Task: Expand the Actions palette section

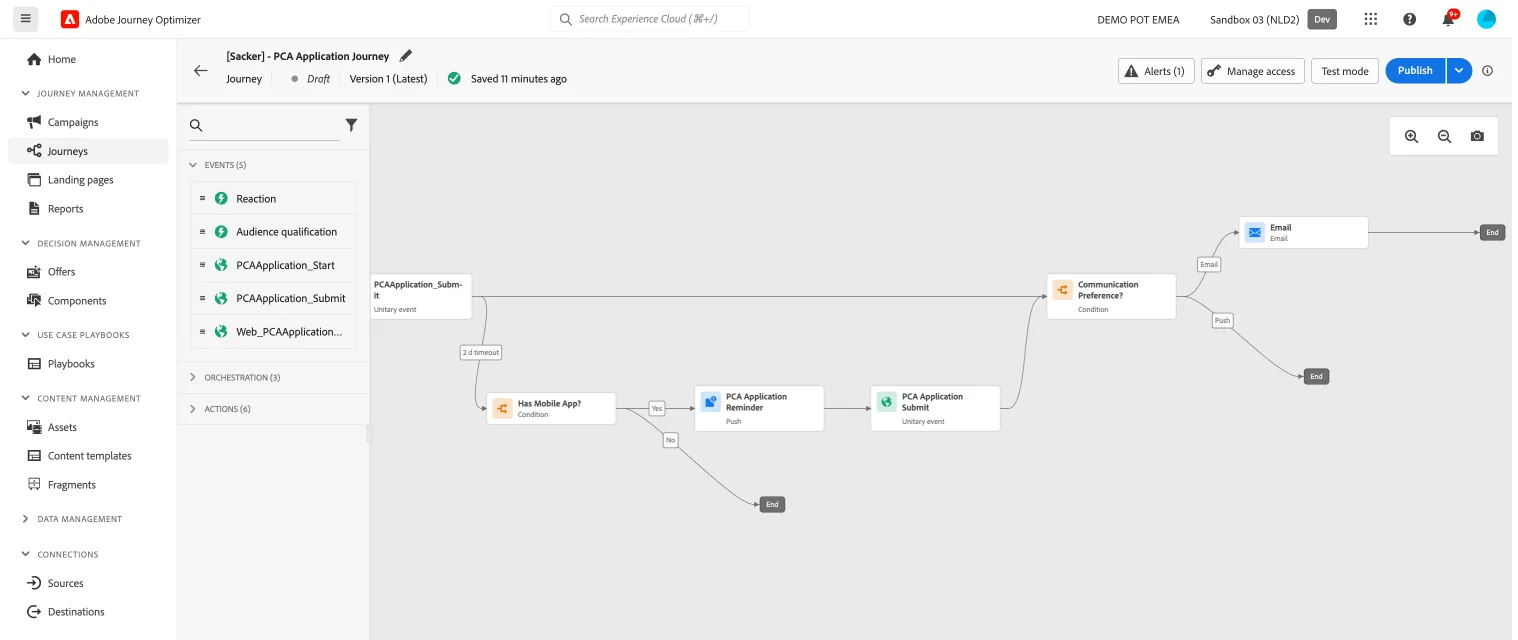Action: [193, 409]
